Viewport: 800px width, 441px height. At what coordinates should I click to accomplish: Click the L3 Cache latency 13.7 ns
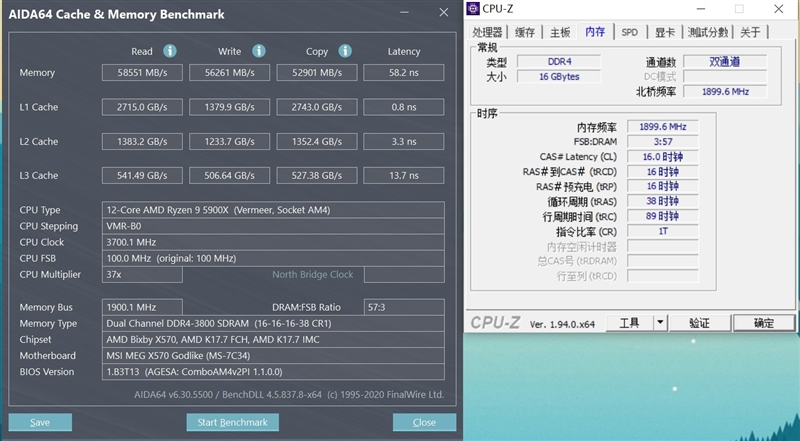click(x=404, y=176)
